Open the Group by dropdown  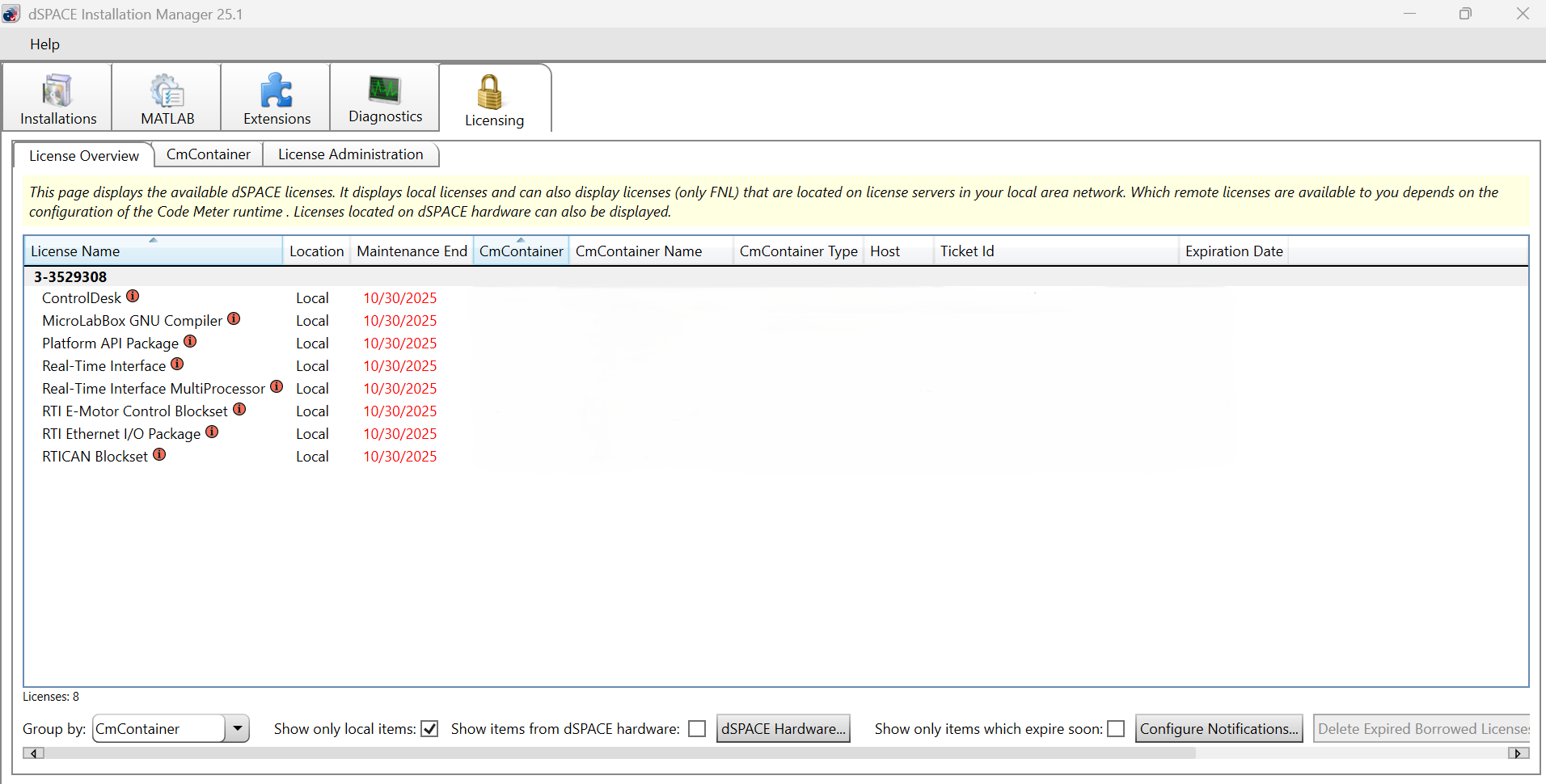[x=237, y=728]
